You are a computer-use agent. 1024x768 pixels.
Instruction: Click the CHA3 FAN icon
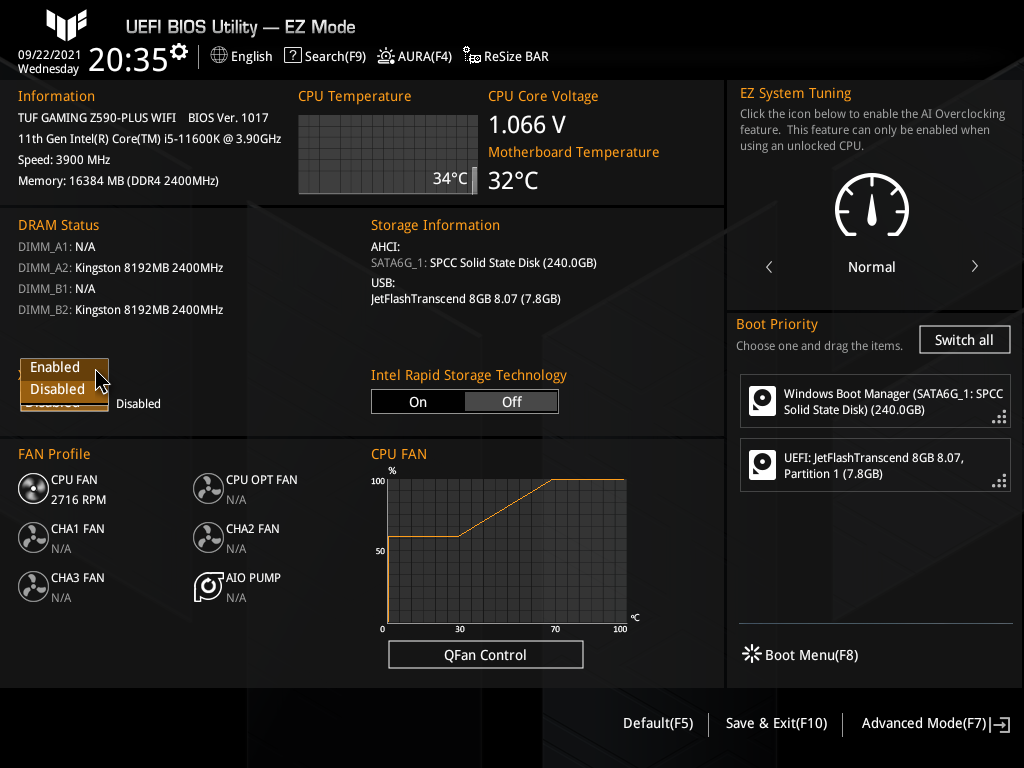tap(33, 587)
